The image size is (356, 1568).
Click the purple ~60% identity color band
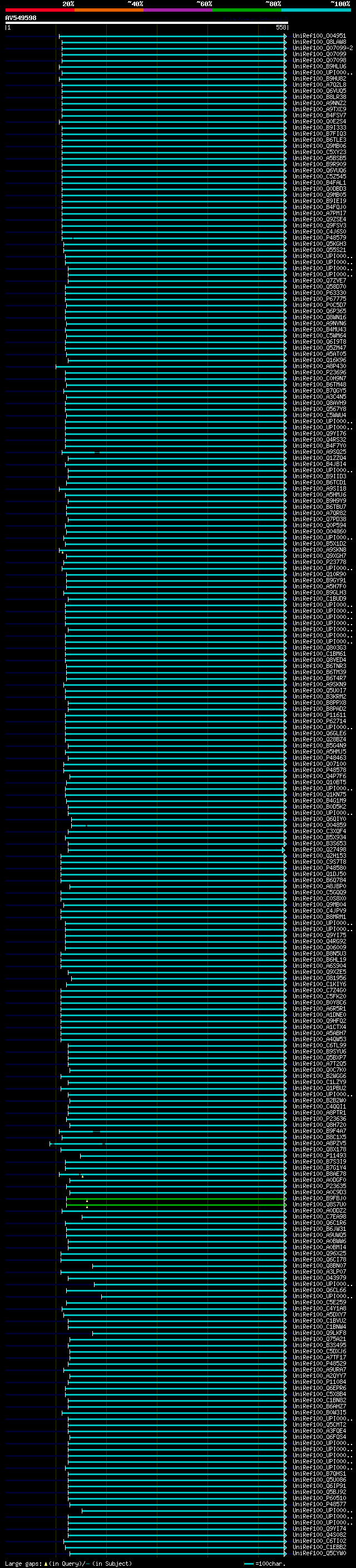[x=179, y=10]
